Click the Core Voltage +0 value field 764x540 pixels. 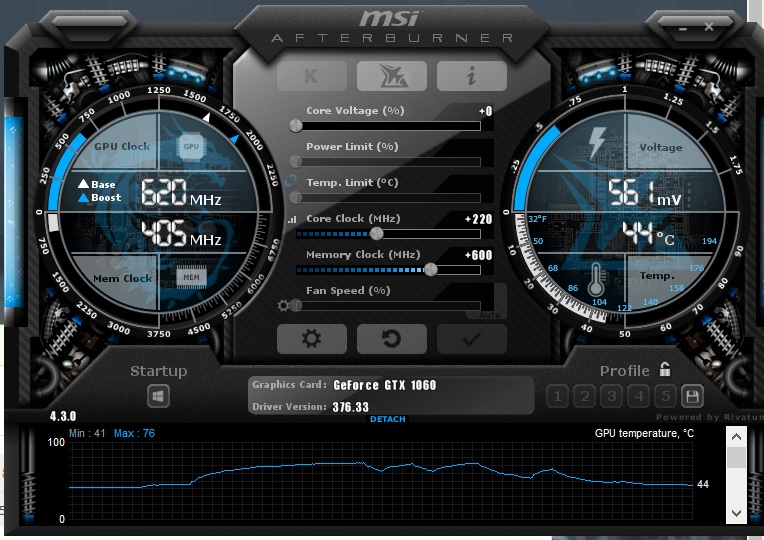pos(486,111)
